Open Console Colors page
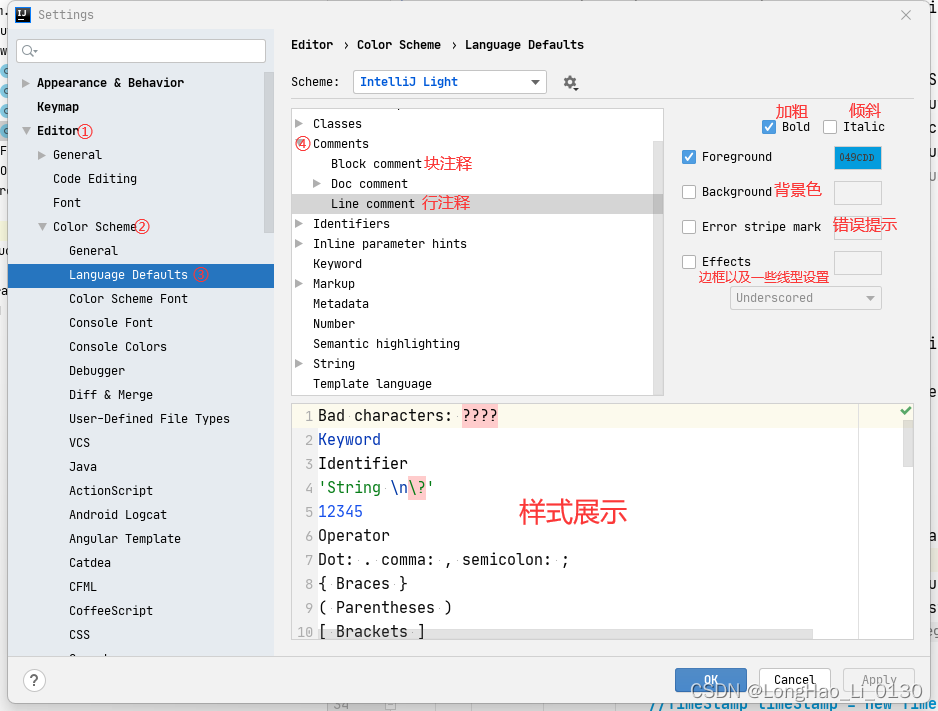Image resolution: width=938 pixels, height=711 pixels. coord(118,347)
